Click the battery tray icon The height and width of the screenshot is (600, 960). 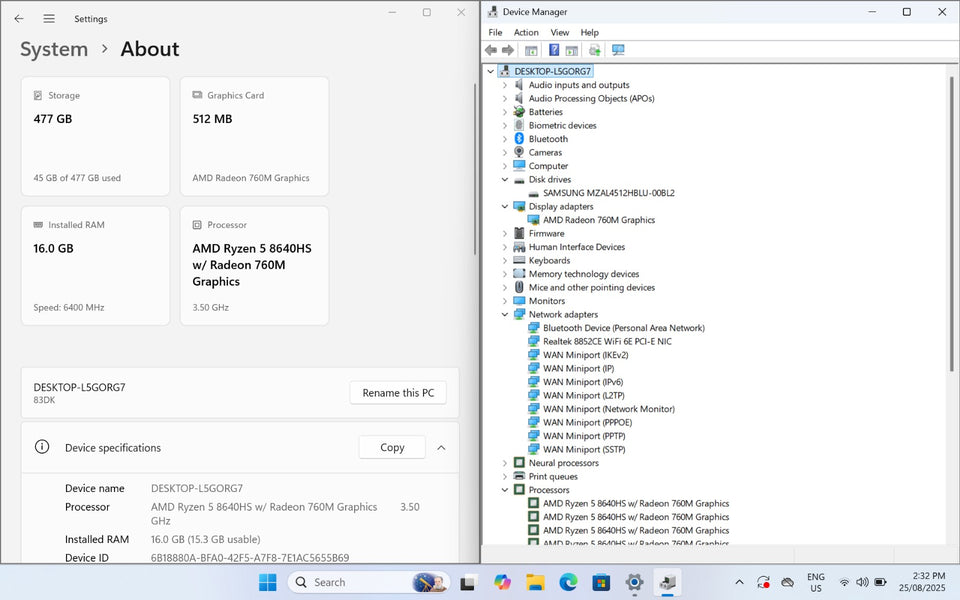coord(880,582)
